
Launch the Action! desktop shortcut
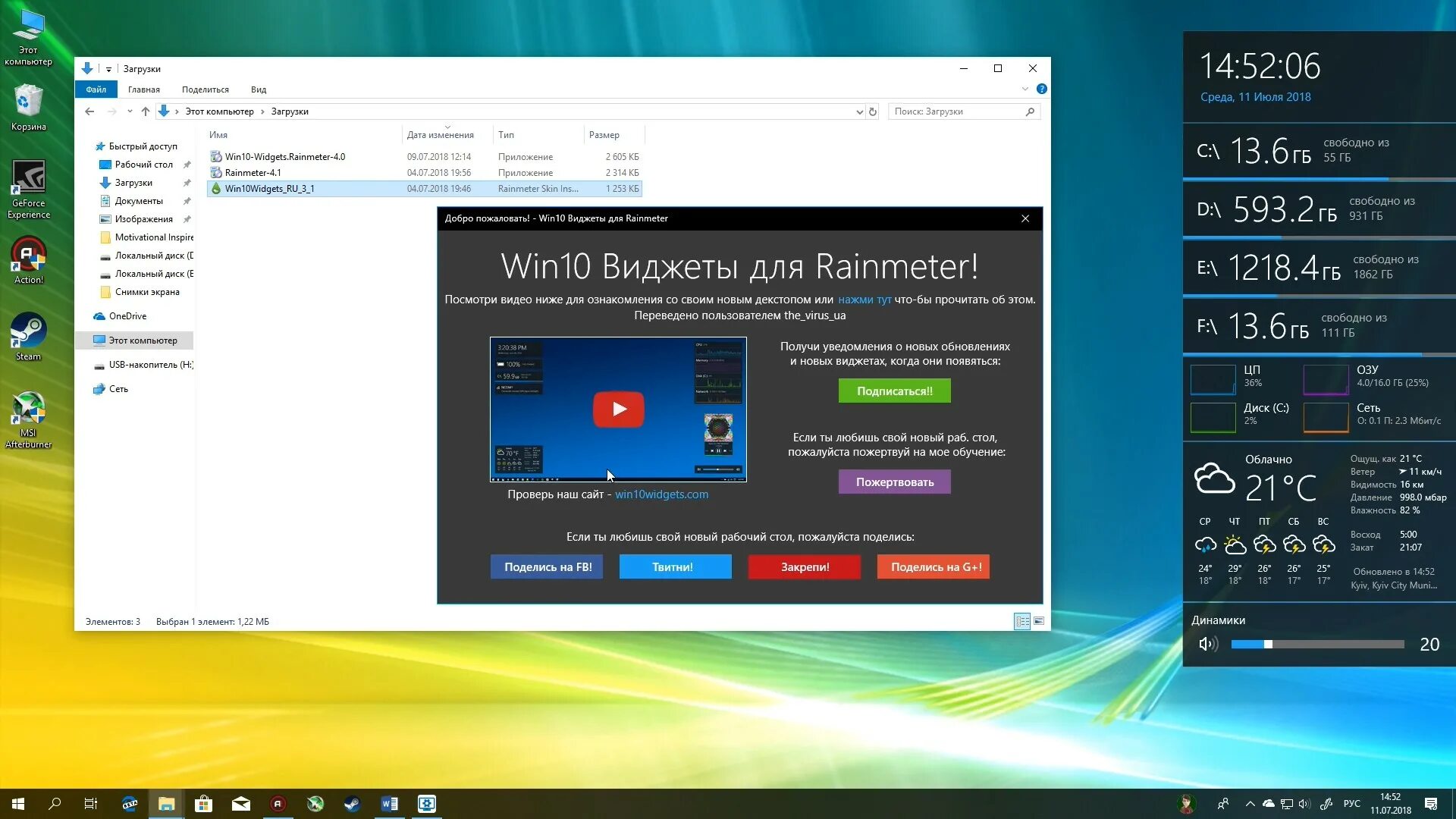coord(28,260)
